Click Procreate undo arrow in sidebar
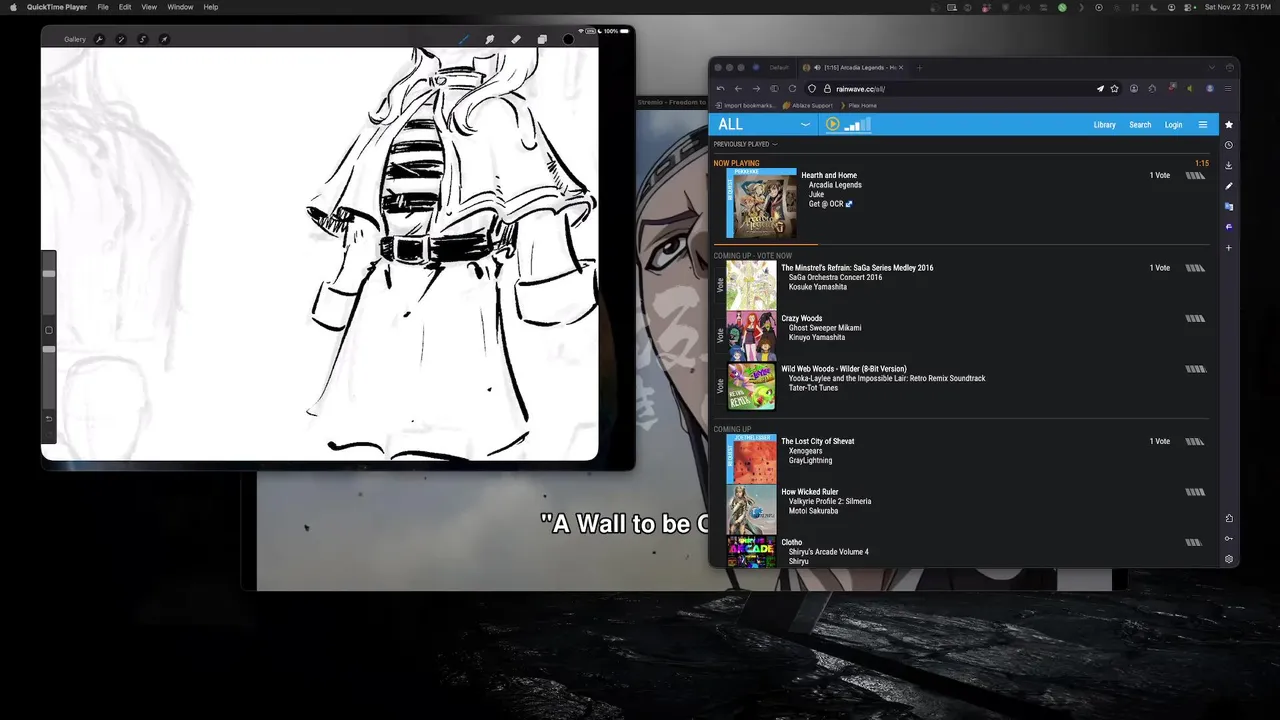 tap(49, 418)
